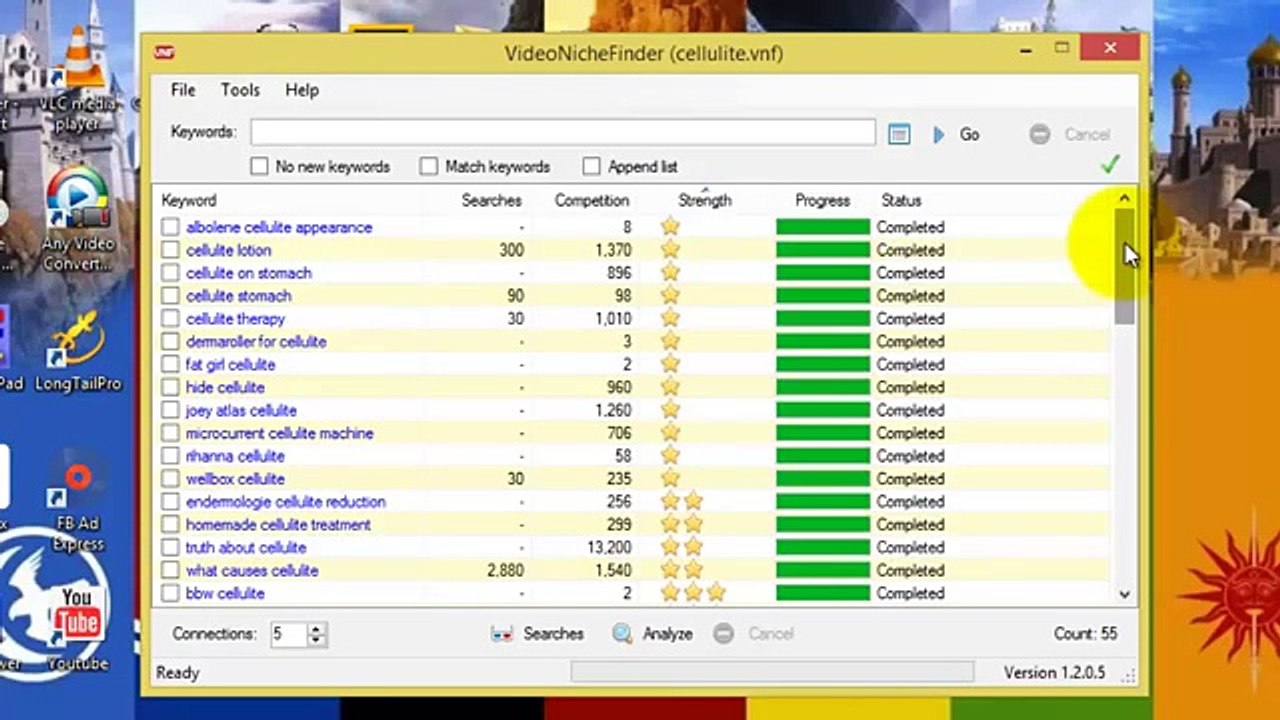
Task: Open the endermologie cellulite reduction link
Action: tap(285, 502)
